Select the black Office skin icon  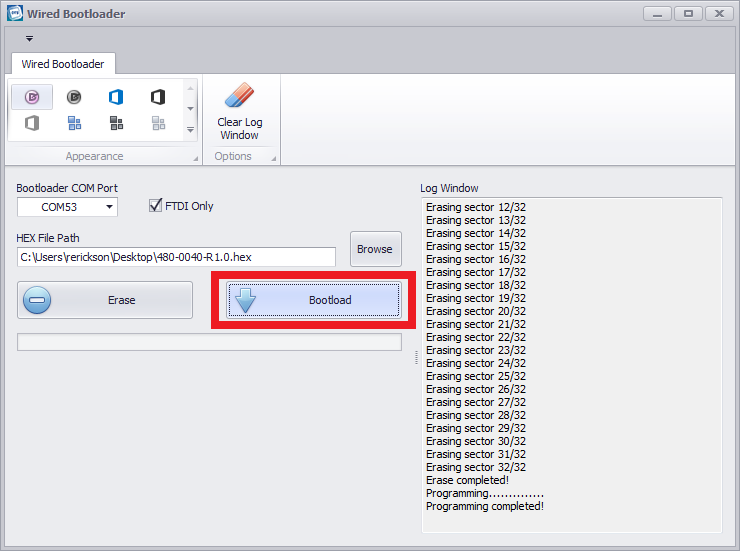click(x=158, y=97)
